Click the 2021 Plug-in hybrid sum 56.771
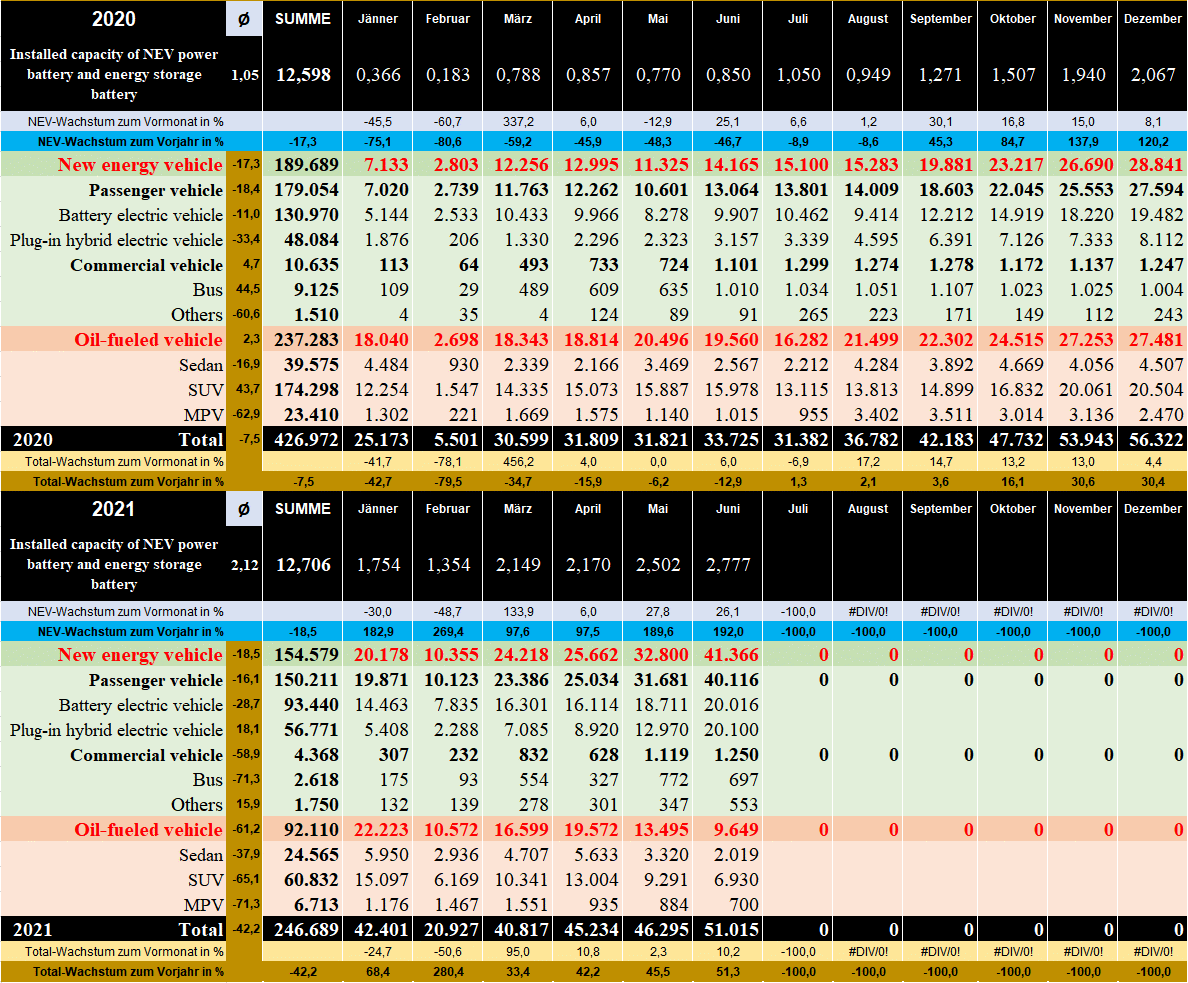 point(302,730)
